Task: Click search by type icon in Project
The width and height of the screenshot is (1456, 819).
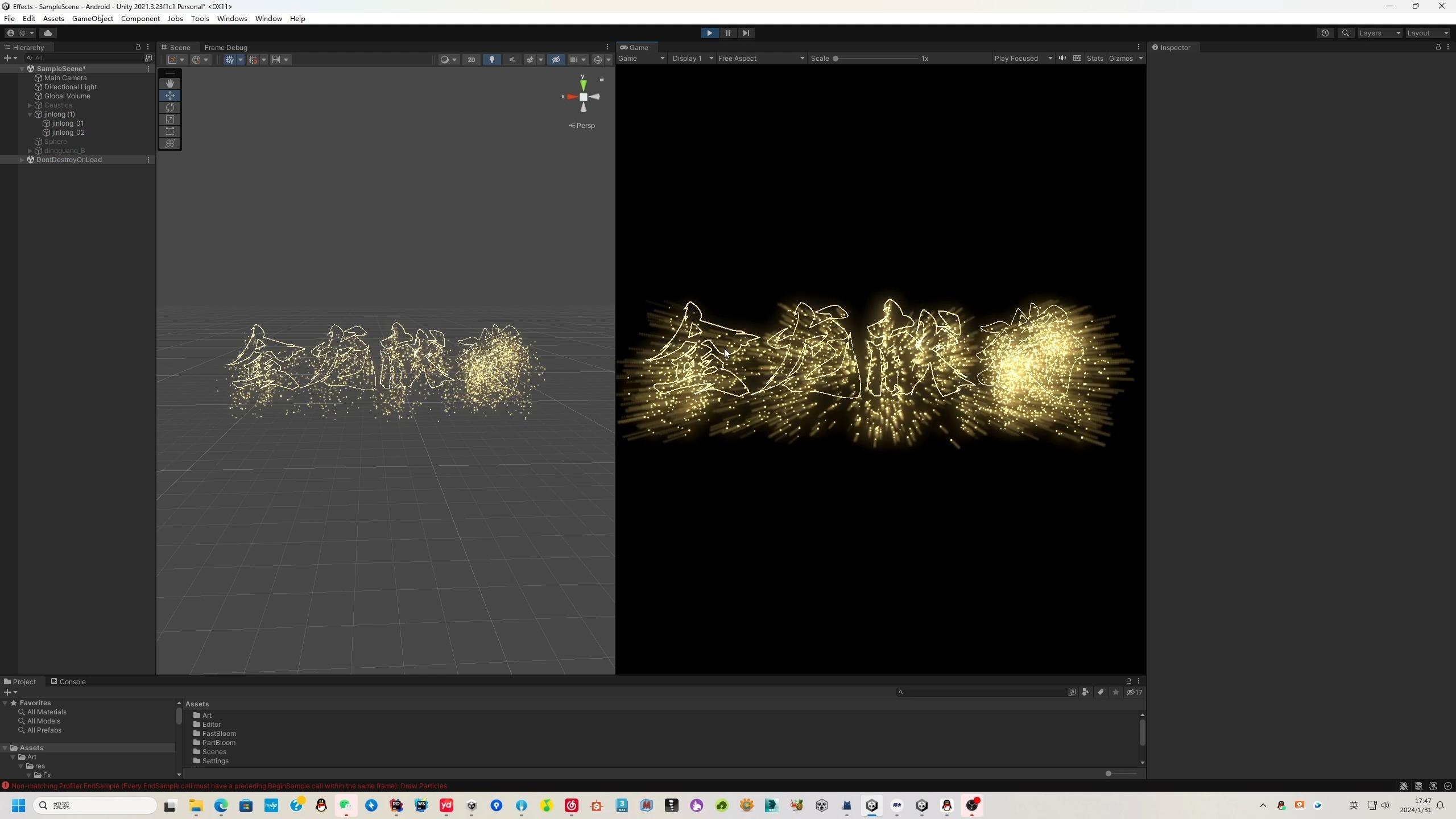Action: click(1086, 692)
